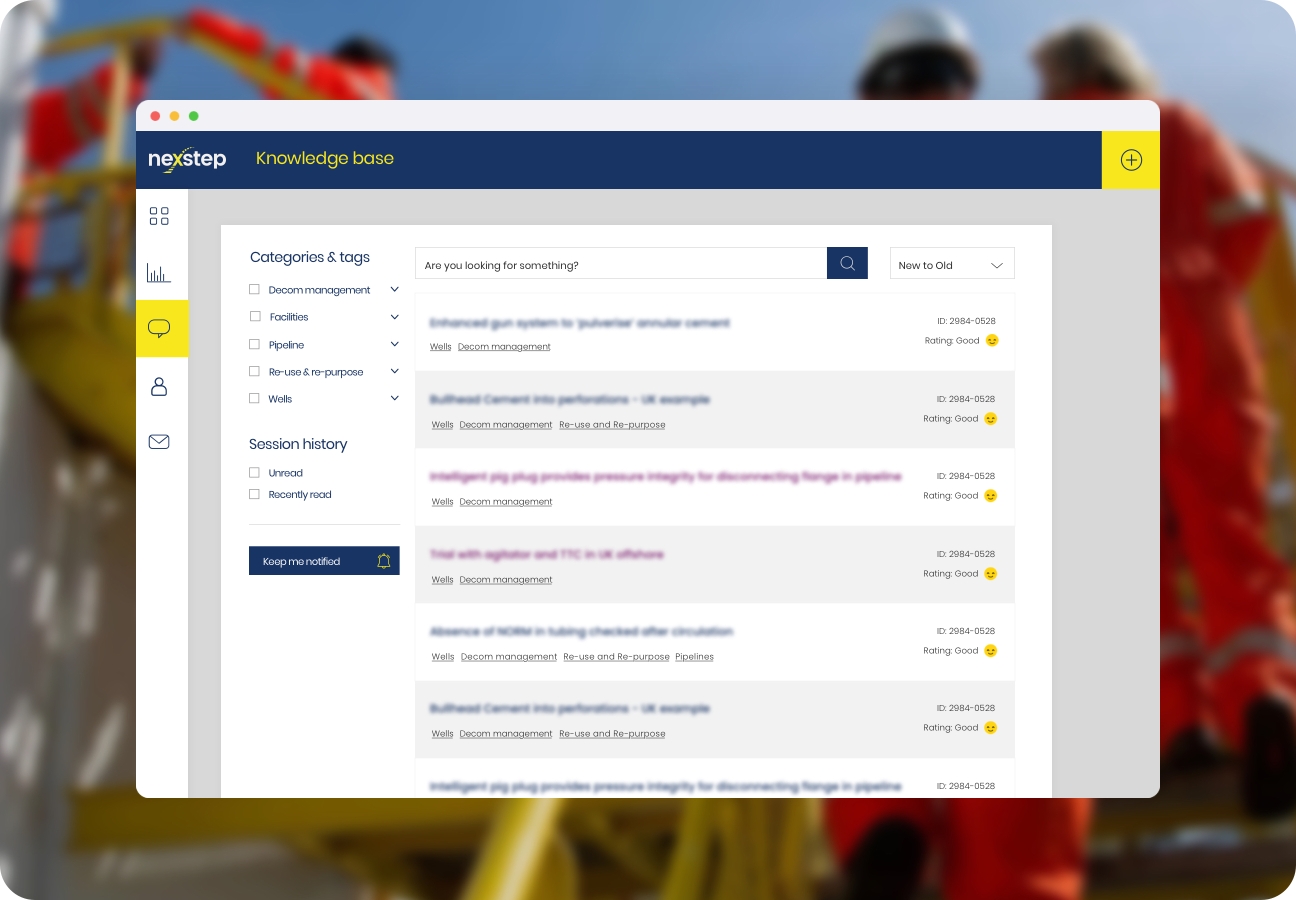Open the envelope mail icon in sidebar
Screen dimensions: 1296x900
click(x=159, y=441)
